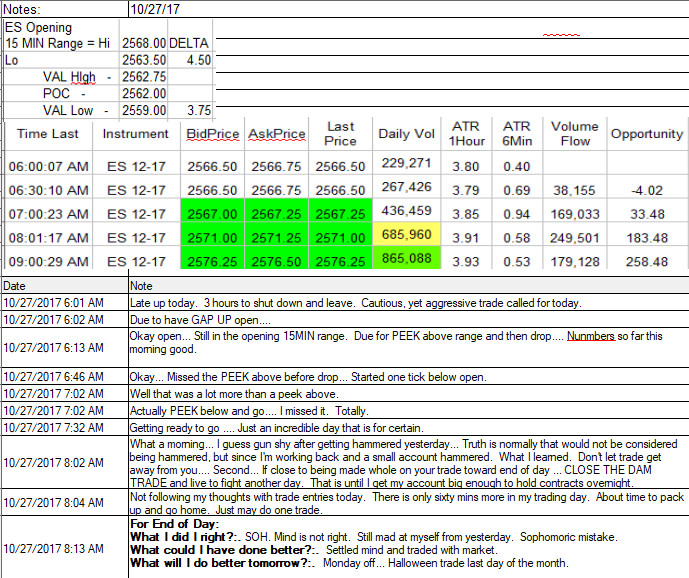Screen dimensions: 689x578
Task: Select the 10/27/2017 6:01 AM date entry
Action: [54, 303]
